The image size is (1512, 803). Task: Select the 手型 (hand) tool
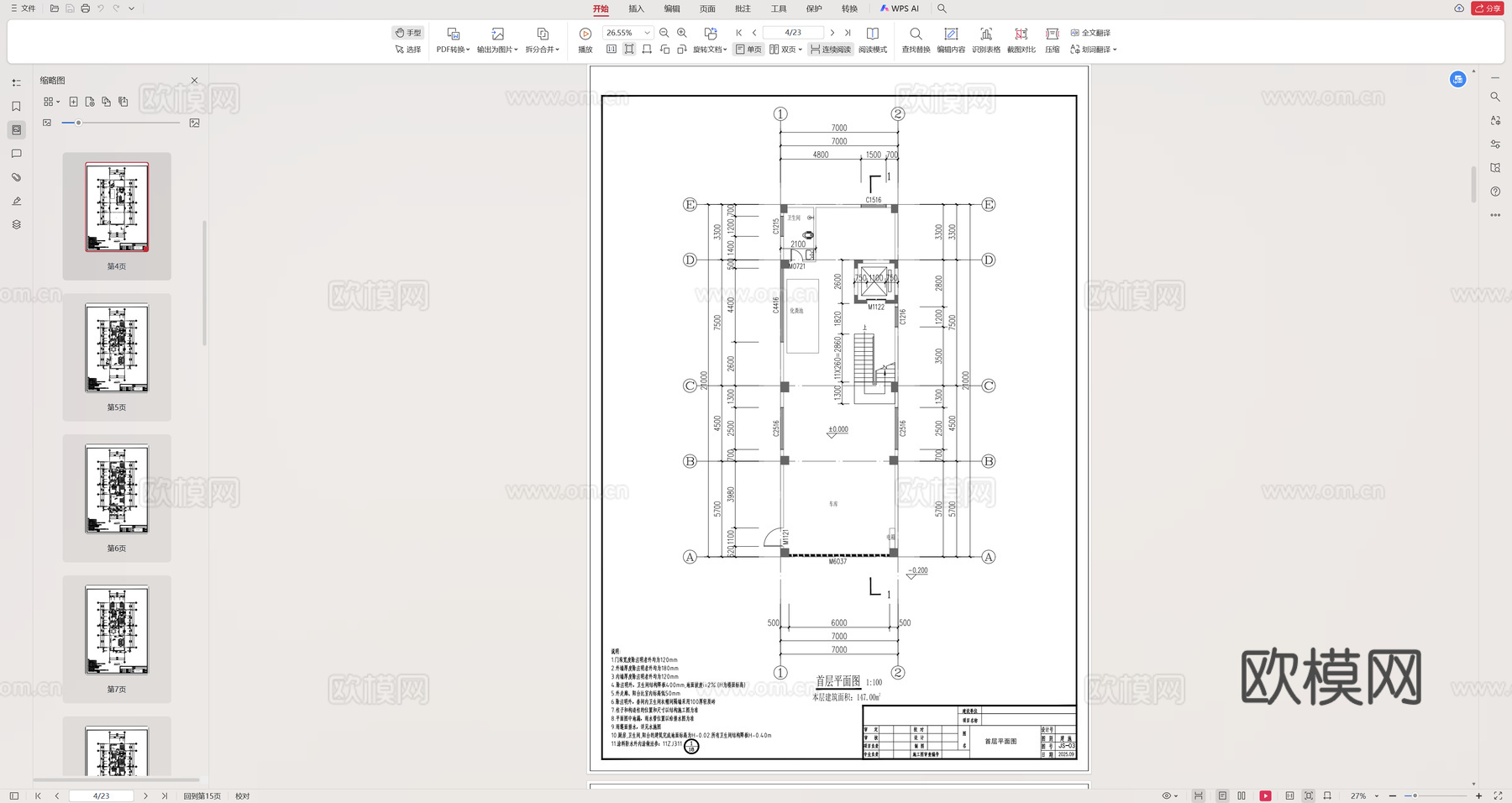[407, 32]
